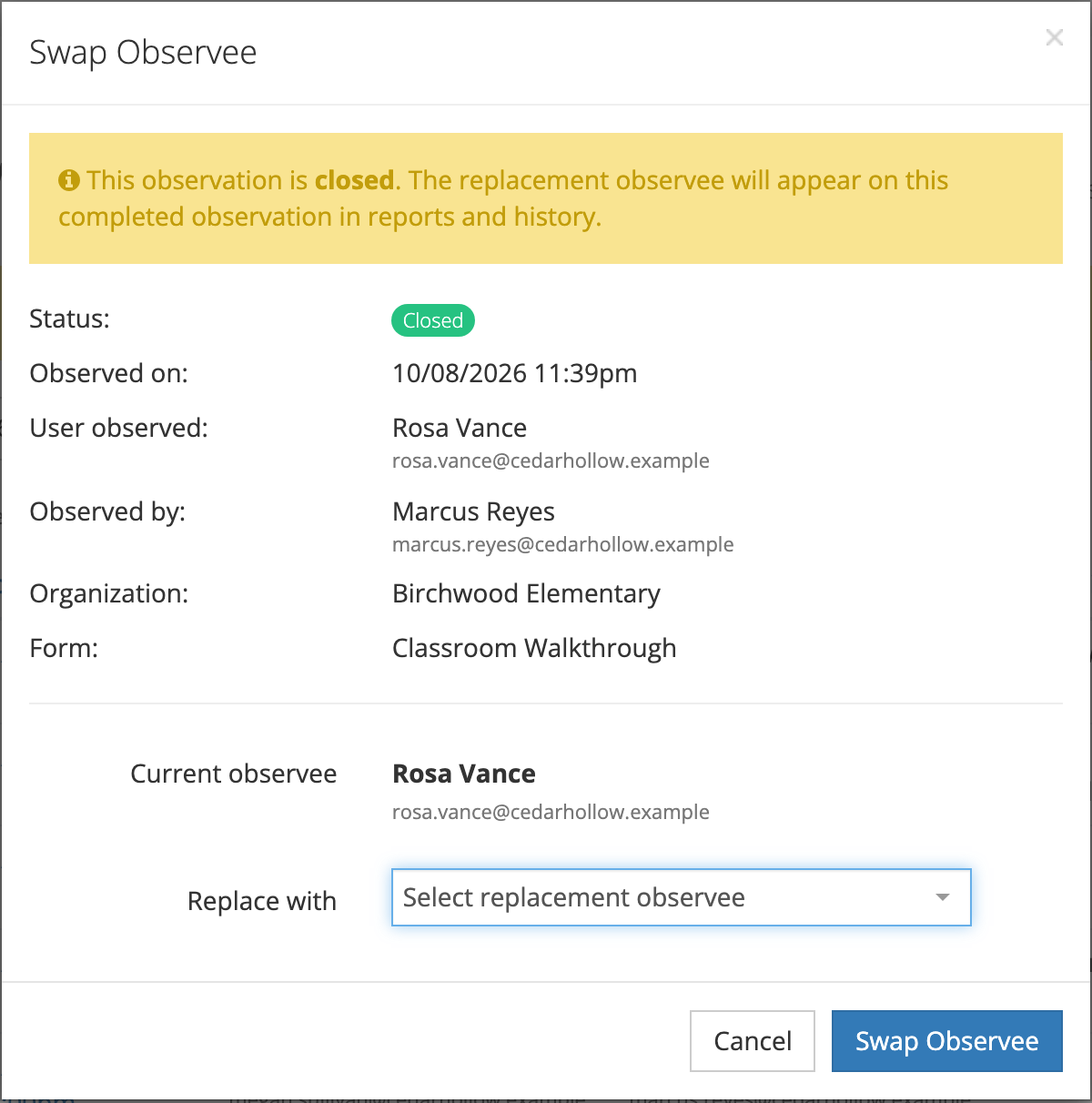Click the email under the bold Rosa Vance
Screen dimensions: 1092x1103
pyautogui.click(x=551, y=812)
